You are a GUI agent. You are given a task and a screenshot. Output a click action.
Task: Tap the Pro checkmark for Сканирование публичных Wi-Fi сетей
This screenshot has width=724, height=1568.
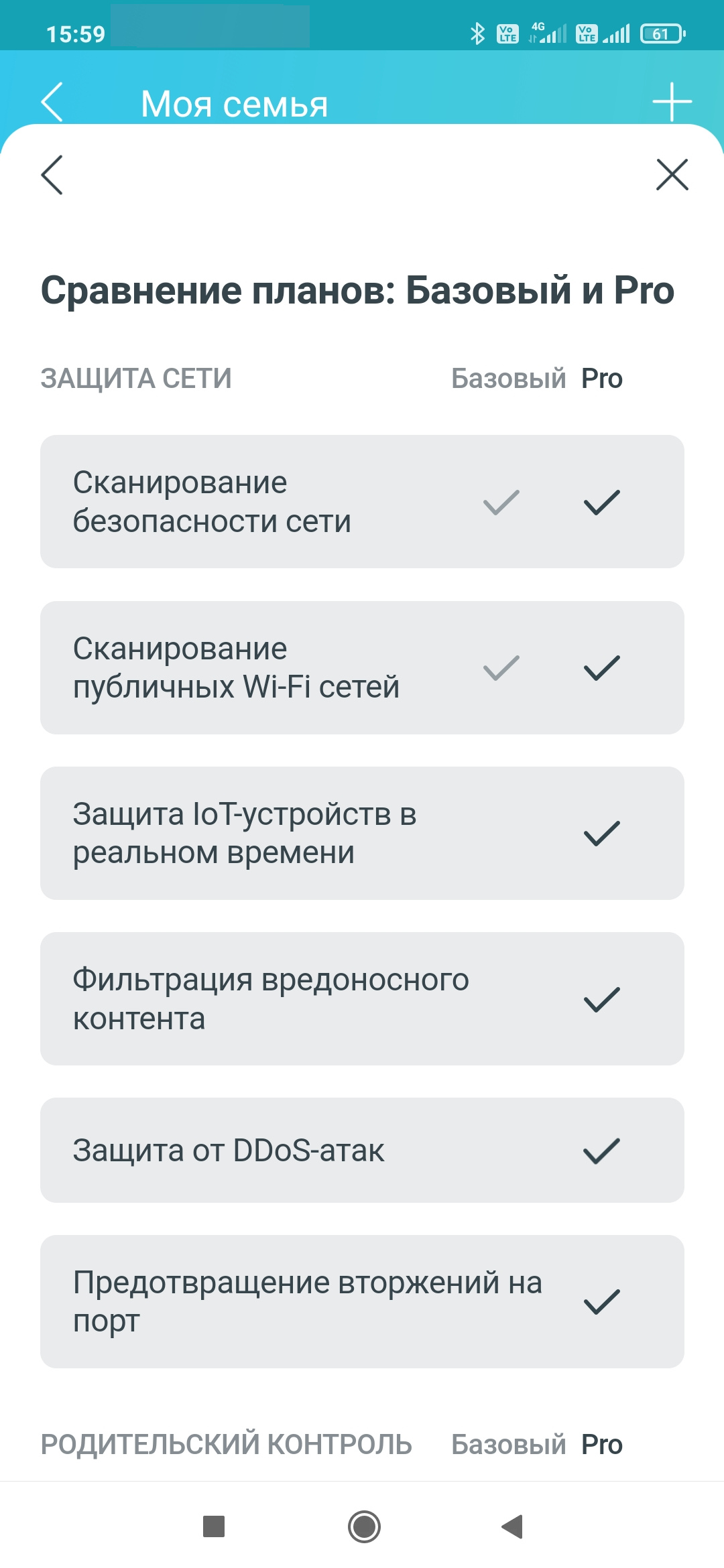click(x=601, y=668)
